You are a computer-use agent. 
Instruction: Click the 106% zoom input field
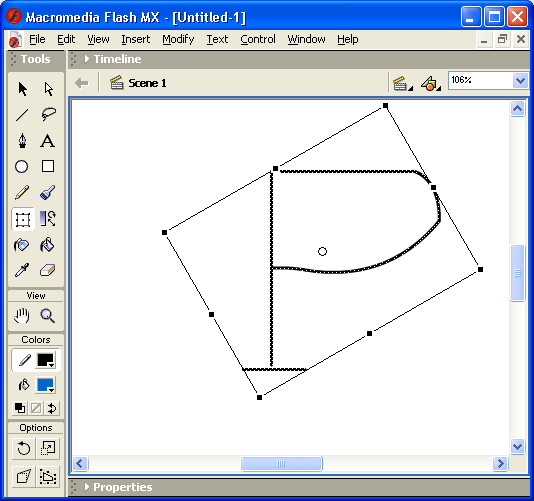(480, 81)
